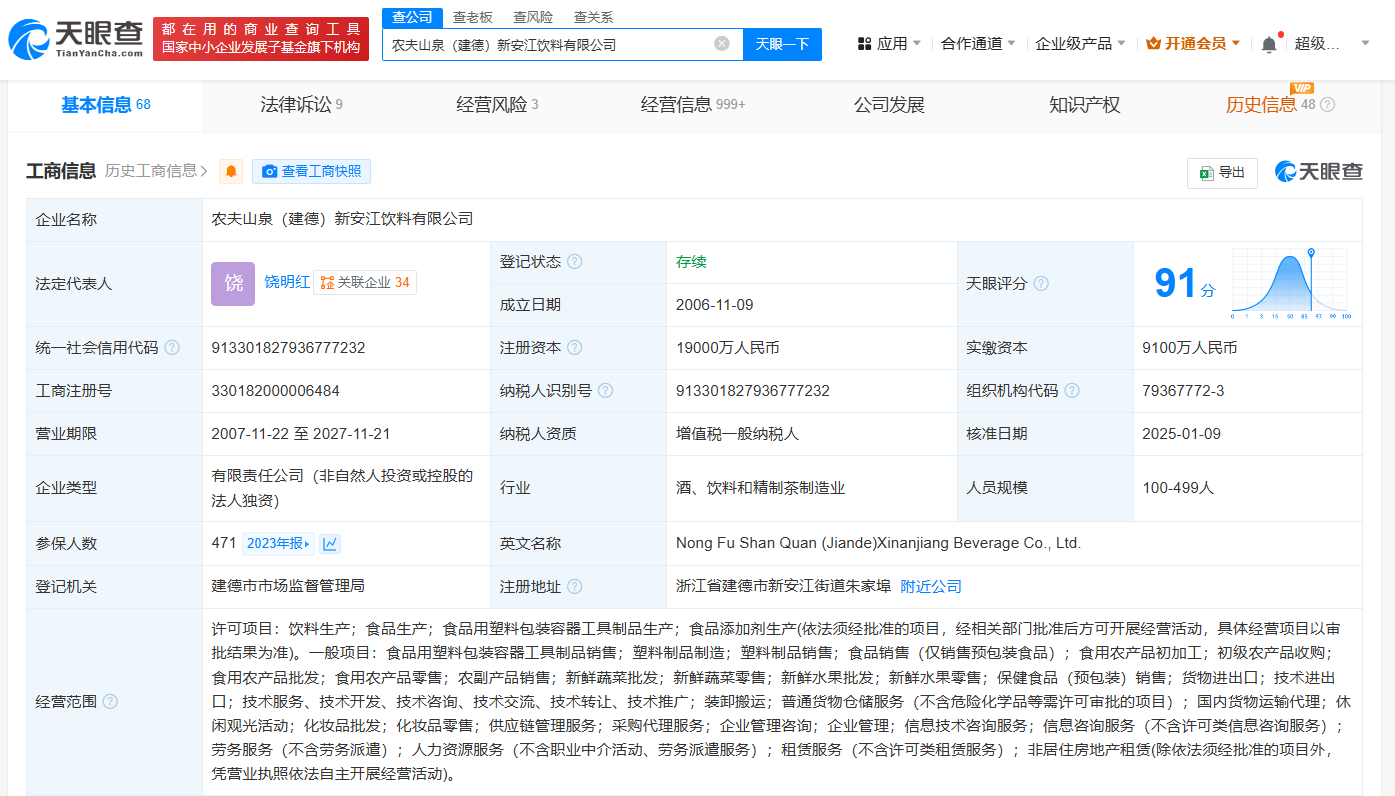Open legal representative 饶明红 profile link
Image resolution: width=1395 pixels, height=796 pixels.
(x=286, y=282)
